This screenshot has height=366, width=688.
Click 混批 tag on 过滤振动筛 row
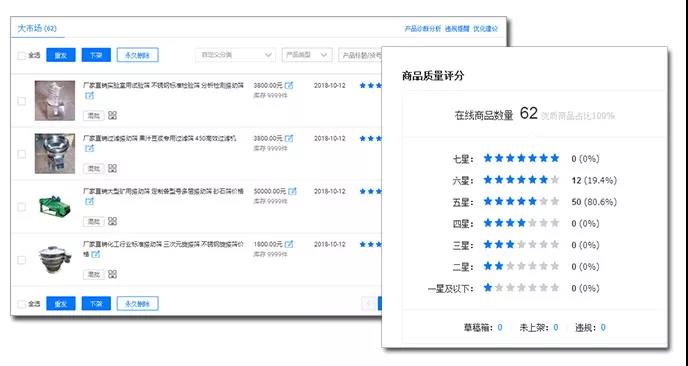(94, 169)
